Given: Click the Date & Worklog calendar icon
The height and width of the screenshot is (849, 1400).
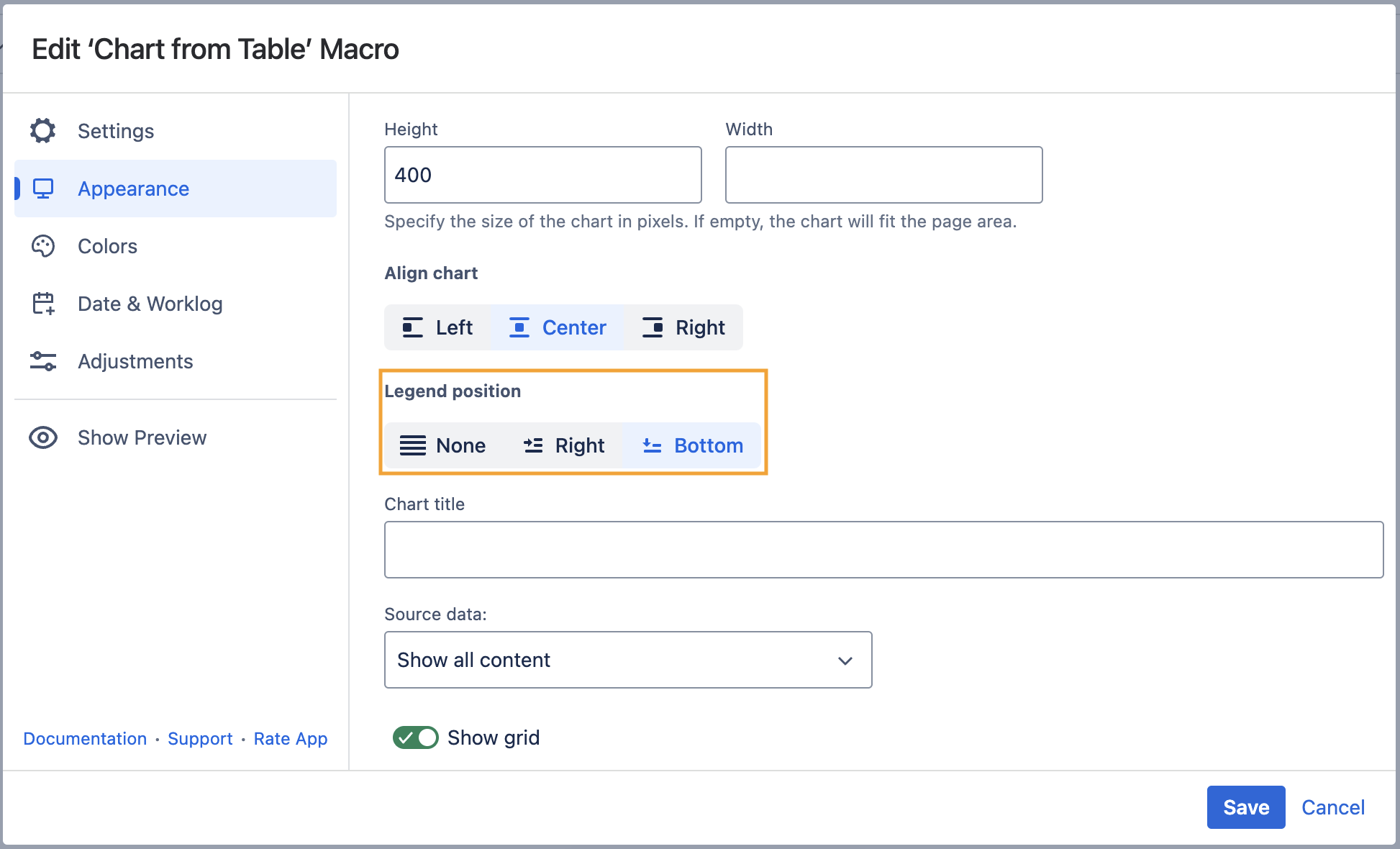Looking at the screenshot, I should (43, 304).
